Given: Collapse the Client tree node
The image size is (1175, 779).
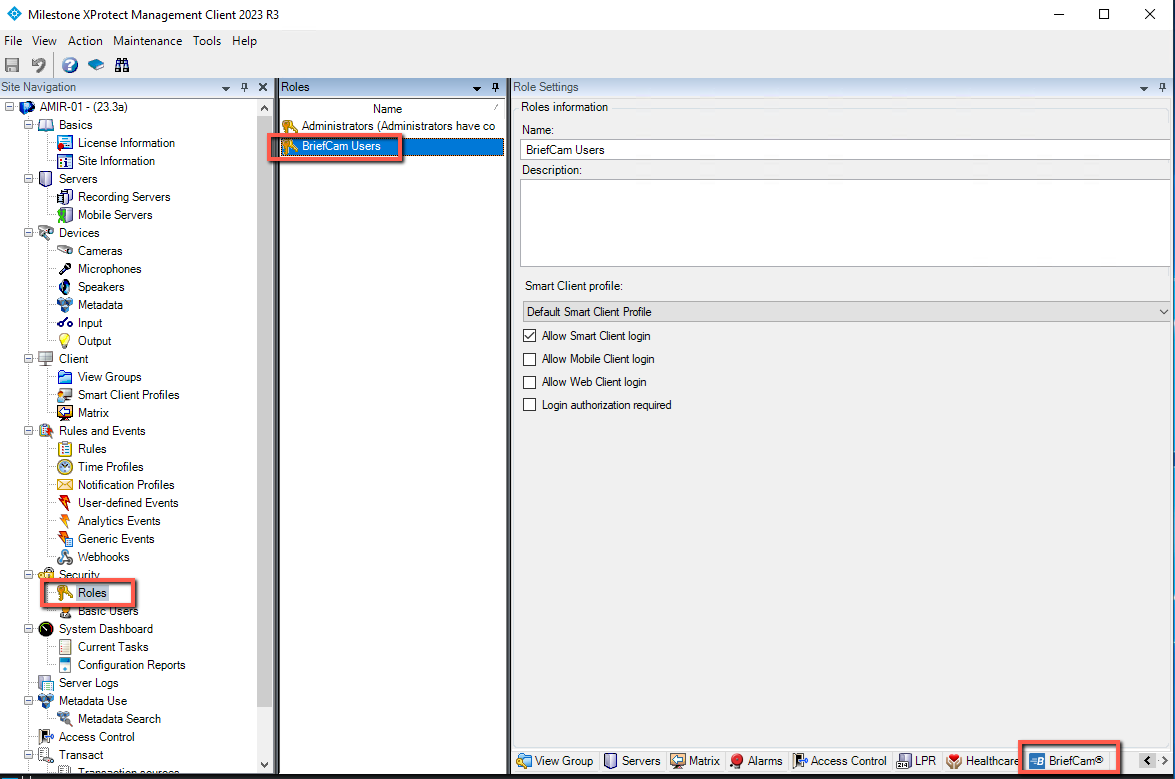Looking at the screenshot, I should 28,359.
